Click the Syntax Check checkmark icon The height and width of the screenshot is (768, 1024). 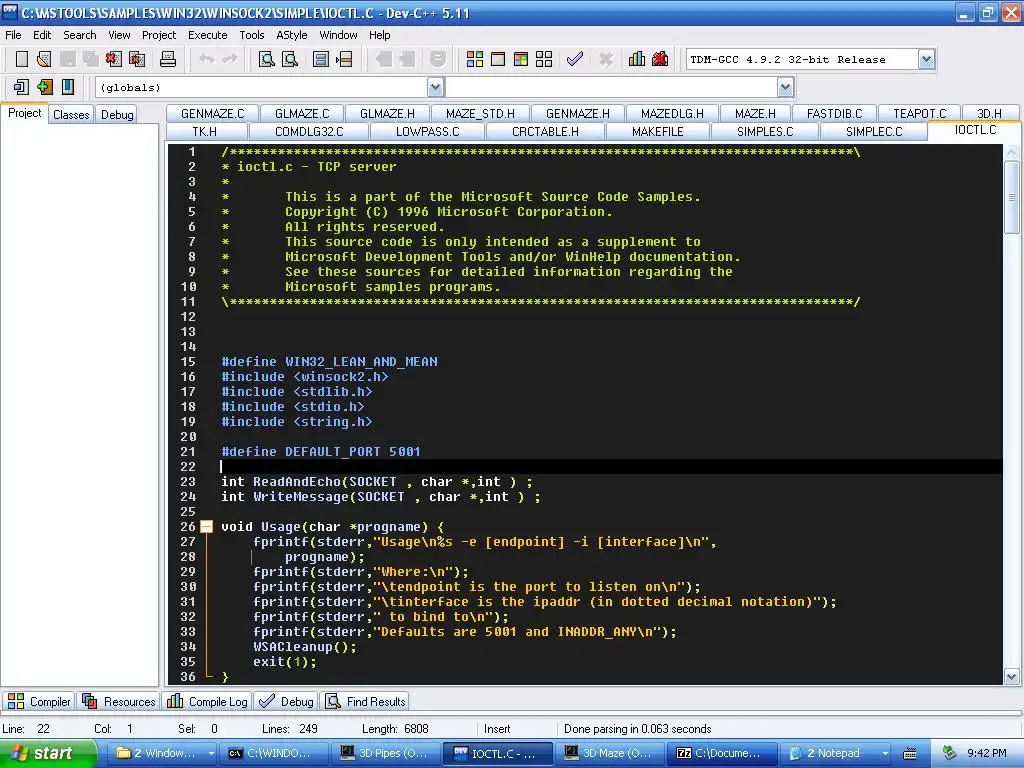click(x=575, y=59)
